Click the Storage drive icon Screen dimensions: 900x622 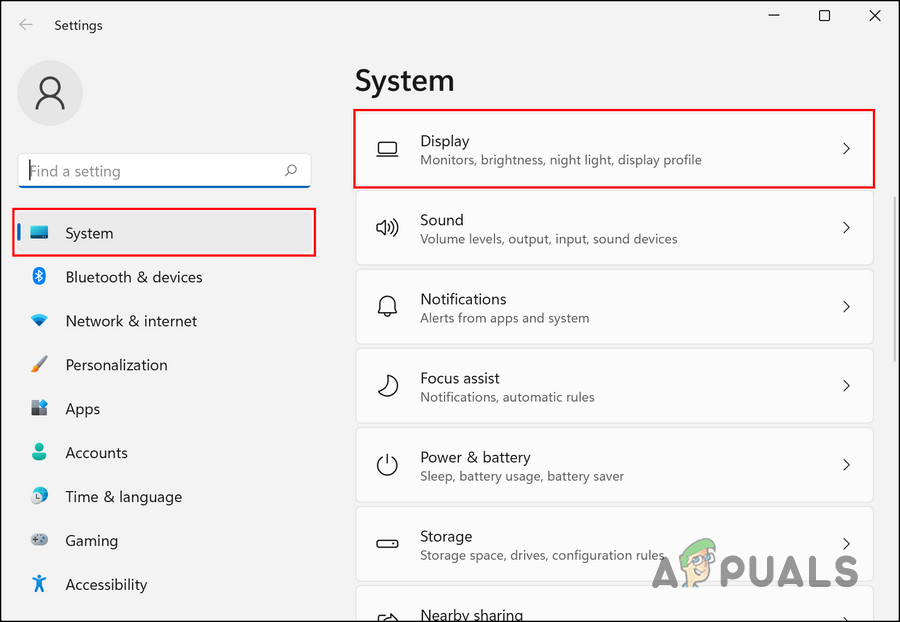(388, 543)
